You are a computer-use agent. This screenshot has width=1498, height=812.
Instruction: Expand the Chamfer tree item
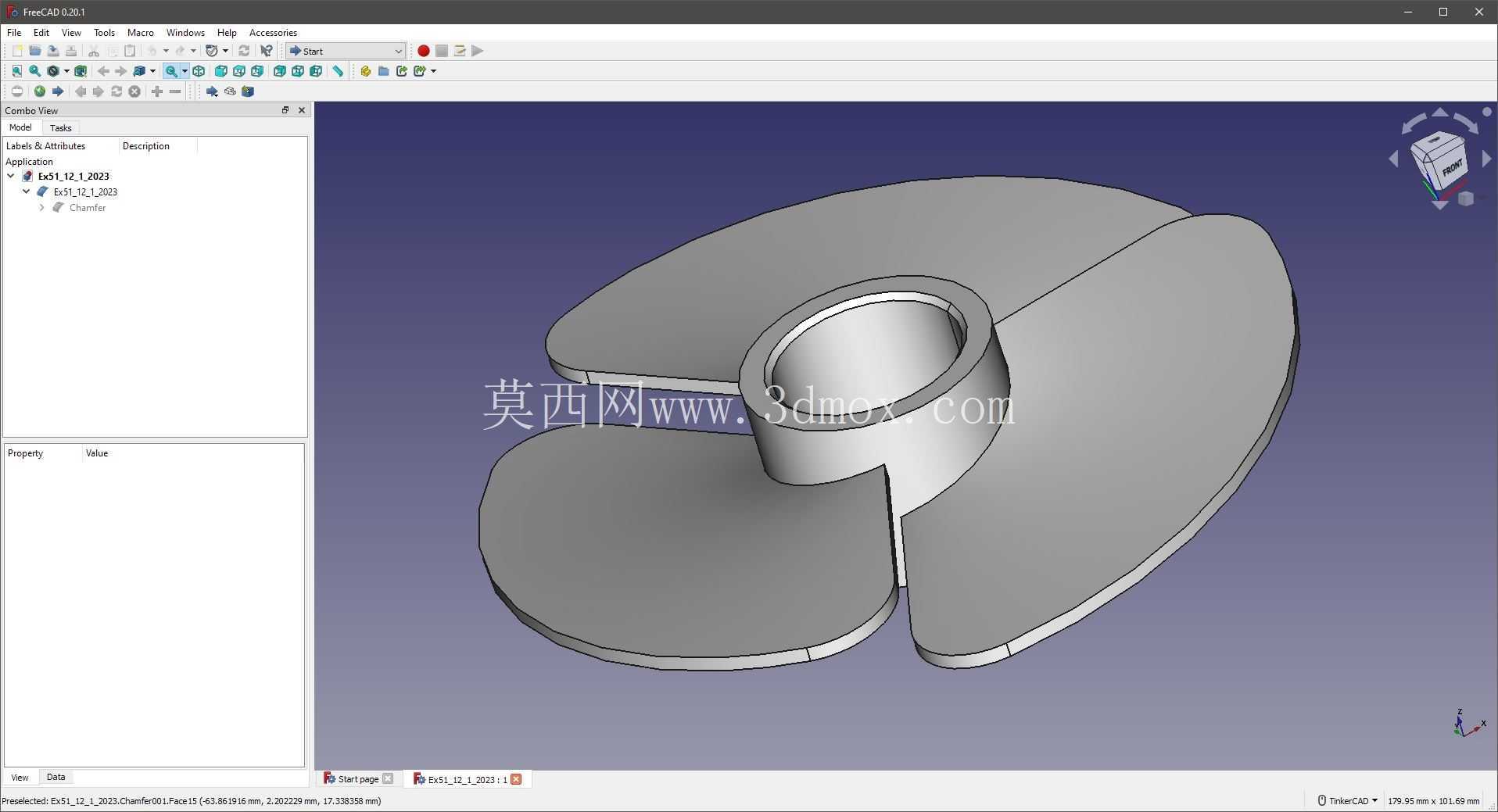[42, 208]
